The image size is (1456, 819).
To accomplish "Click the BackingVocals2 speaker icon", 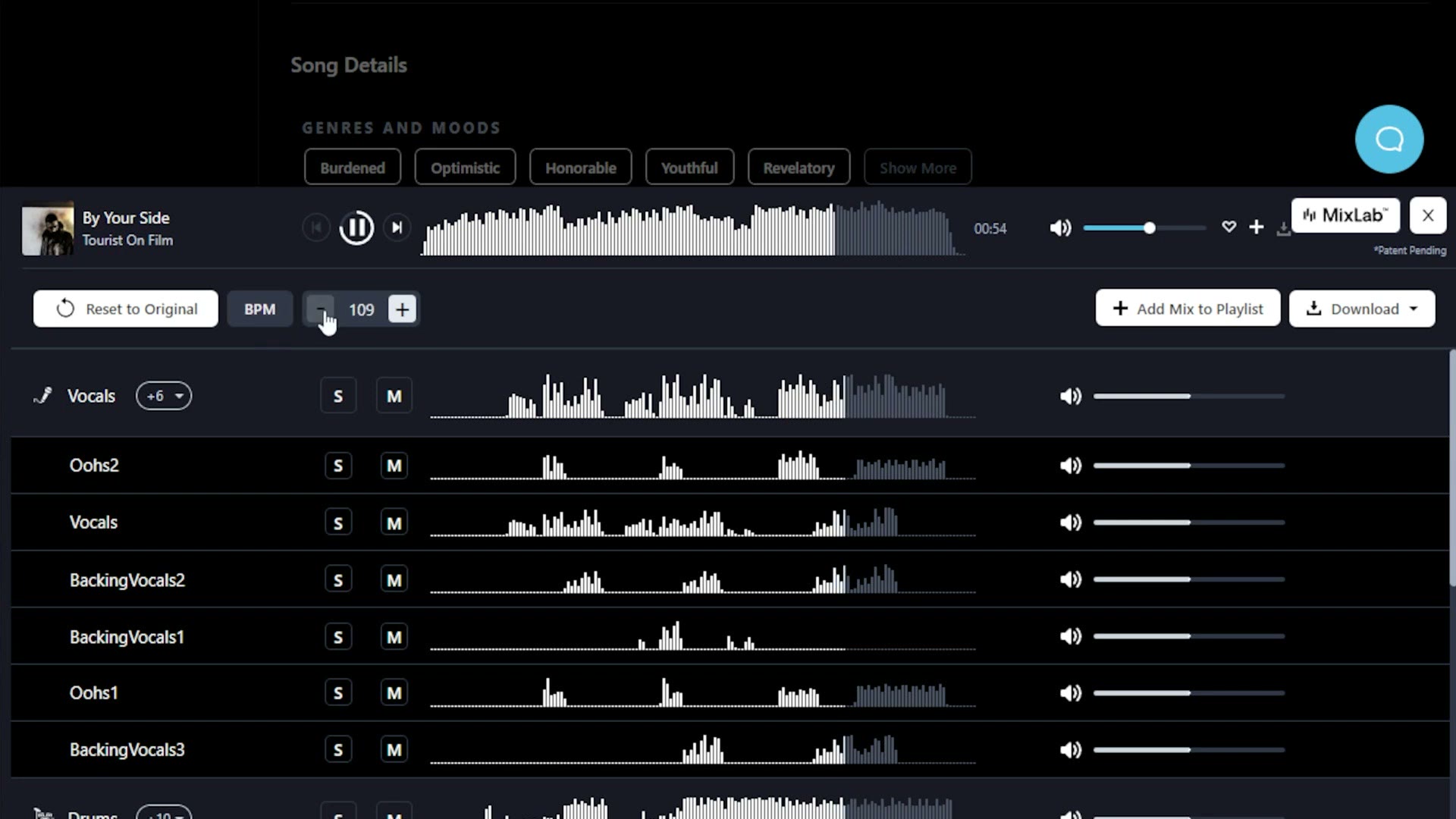I will [1070, 579].
